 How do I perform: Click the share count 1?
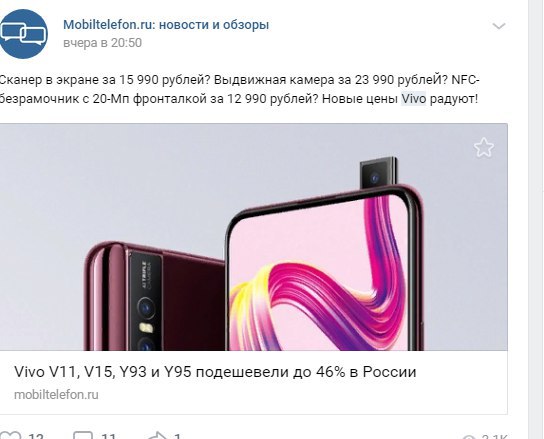tap(178, 436)
